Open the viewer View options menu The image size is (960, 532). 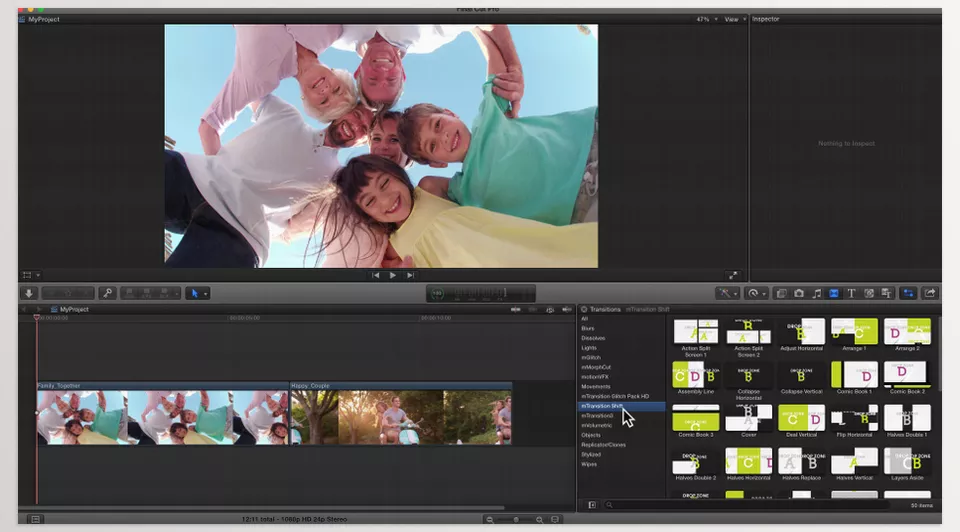pos(735,20)
